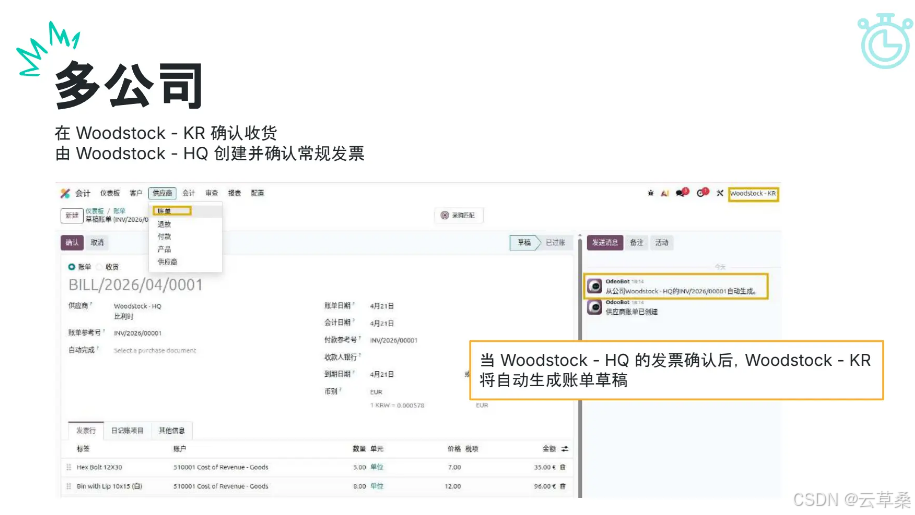The width and height of the screenshot is (915, 515).
Task: Choose 产品 in the 供应商 dropdown list
Action: click(x=164, y=249)
